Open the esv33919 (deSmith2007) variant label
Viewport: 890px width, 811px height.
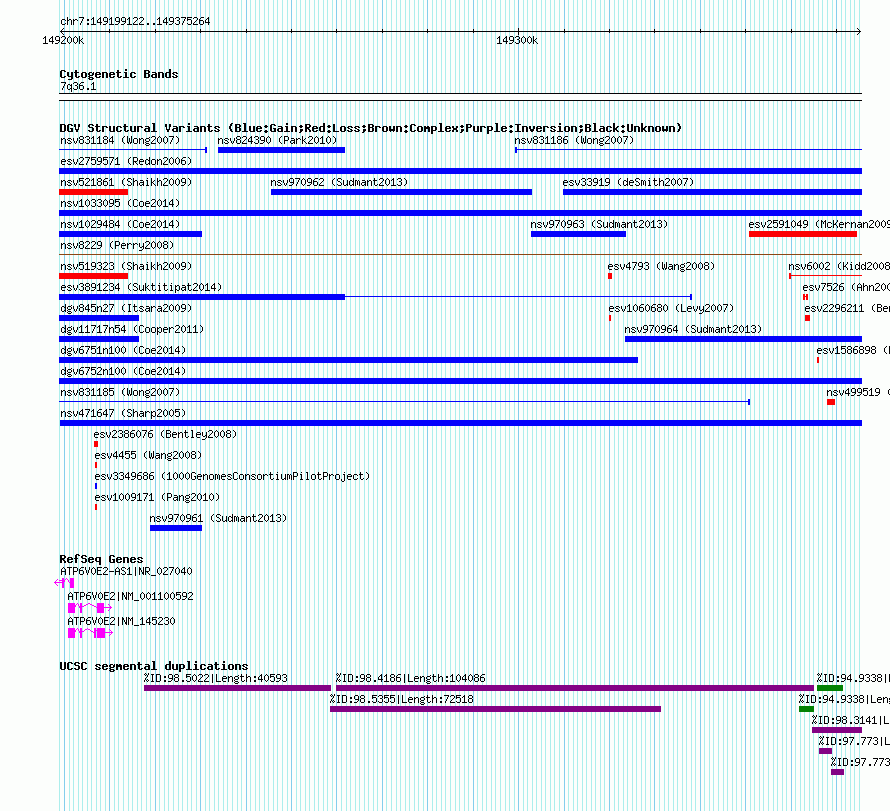[x=628, y=182]
